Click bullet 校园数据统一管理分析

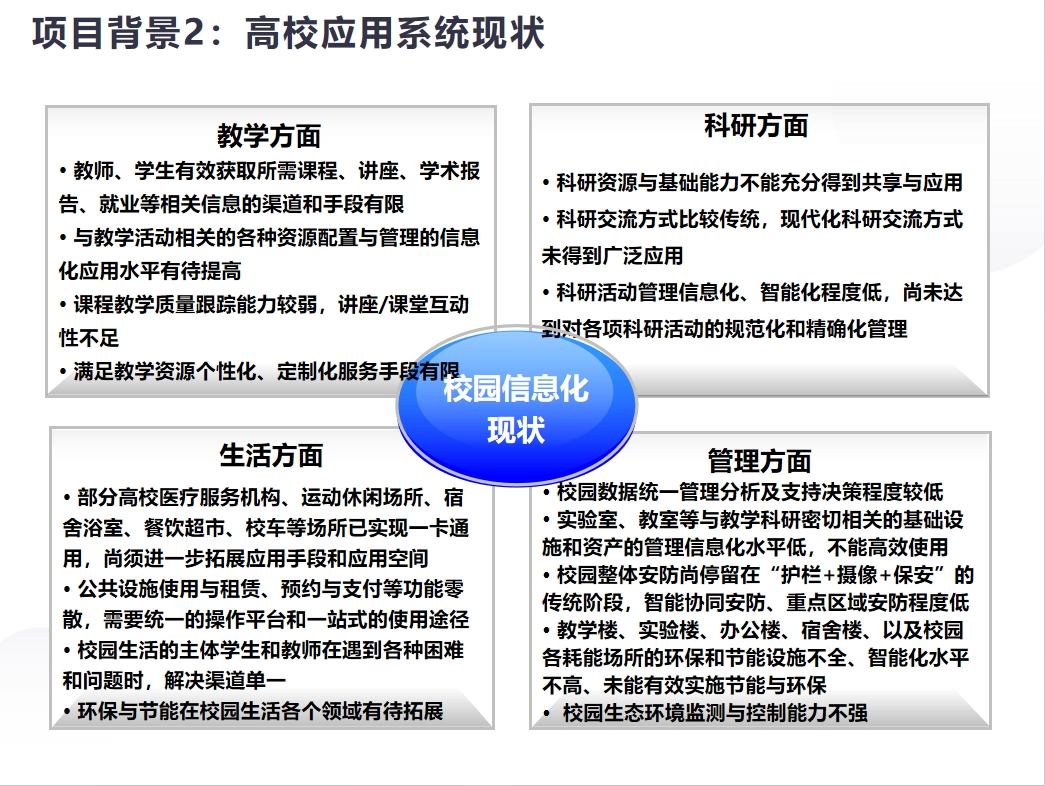tap(743, 492)
